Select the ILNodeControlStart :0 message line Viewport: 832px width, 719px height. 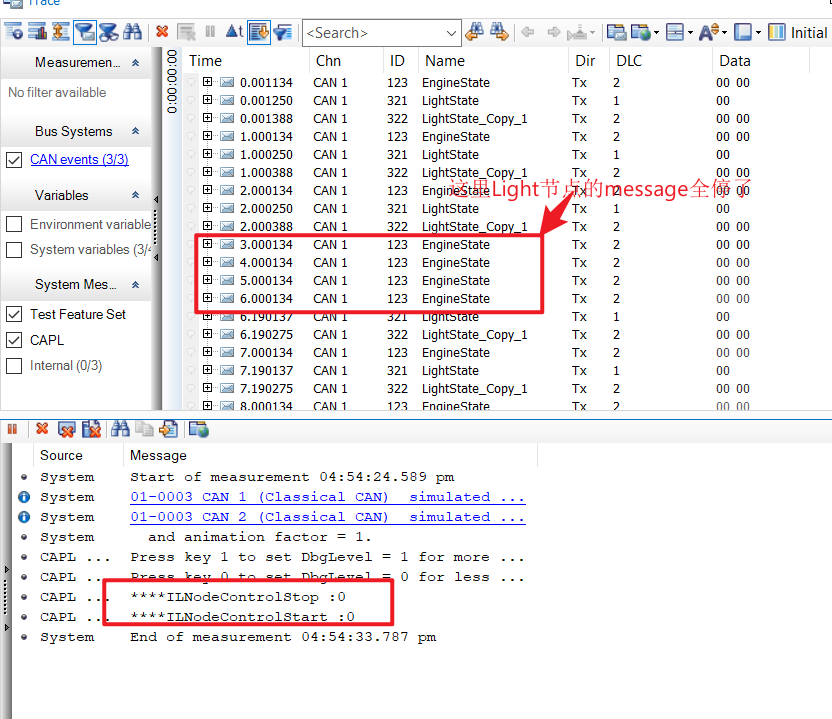point(242,617)
